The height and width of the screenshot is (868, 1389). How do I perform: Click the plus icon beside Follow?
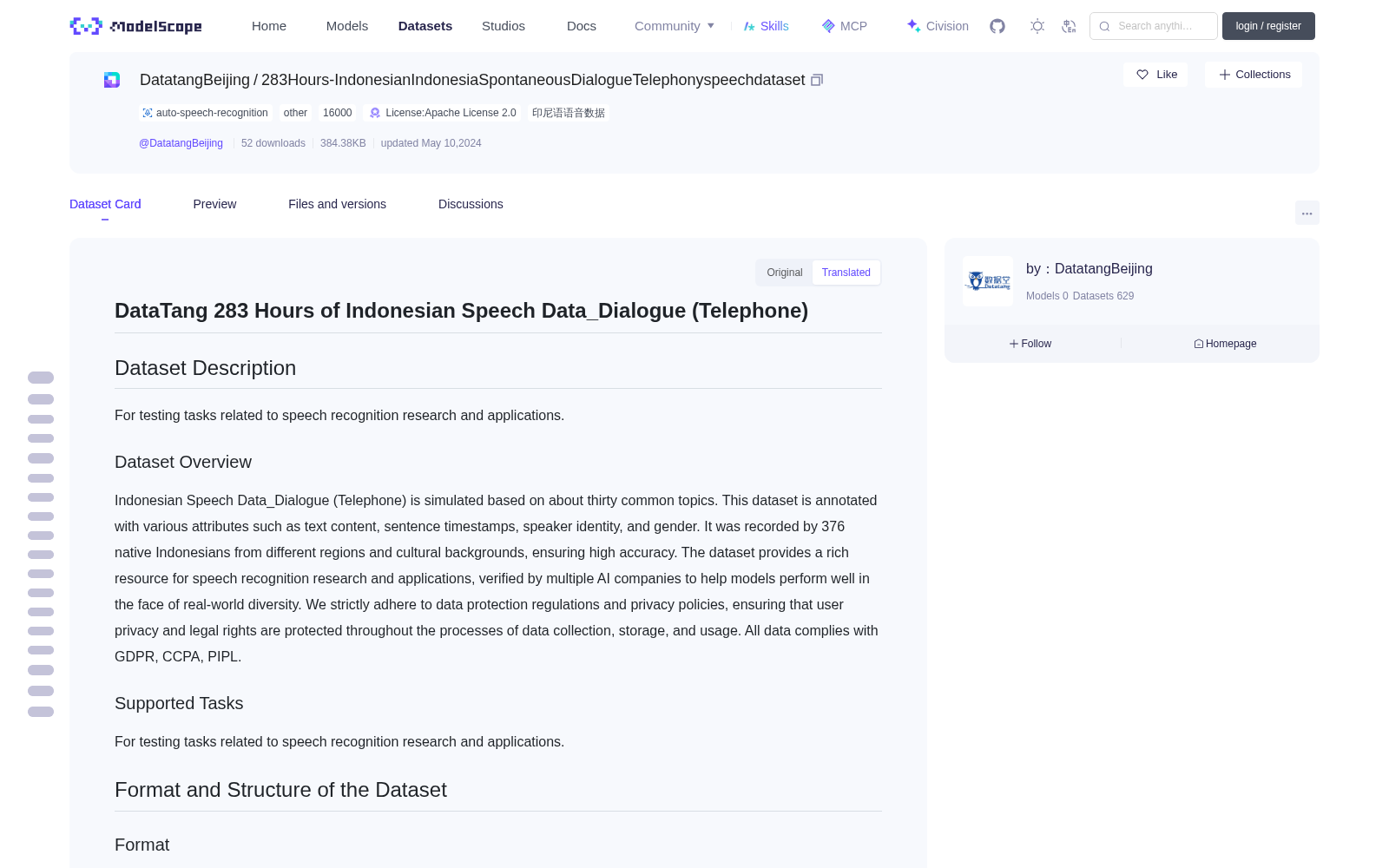(1014, 344)
